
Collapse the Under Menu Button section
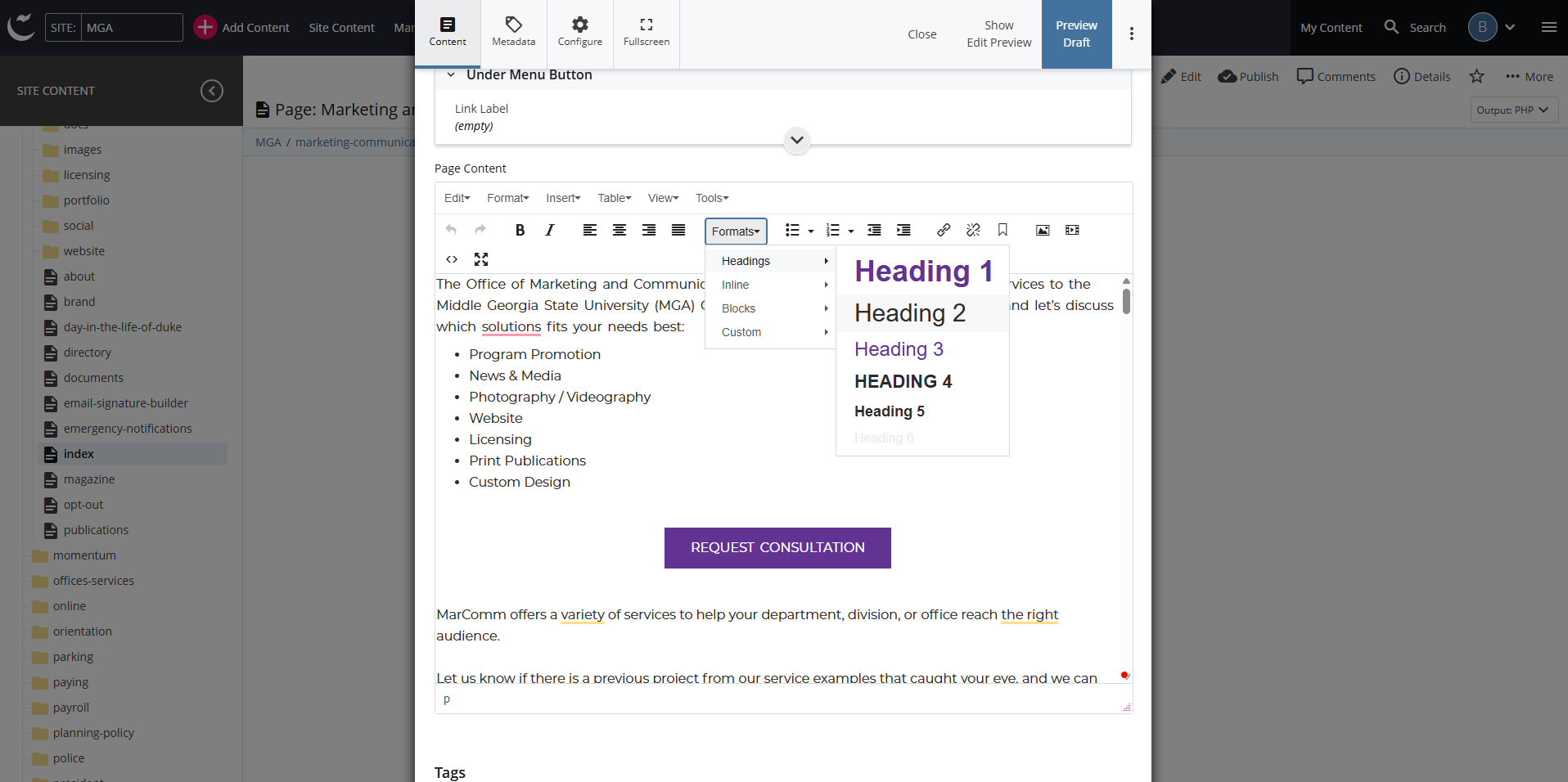(451, 74)
